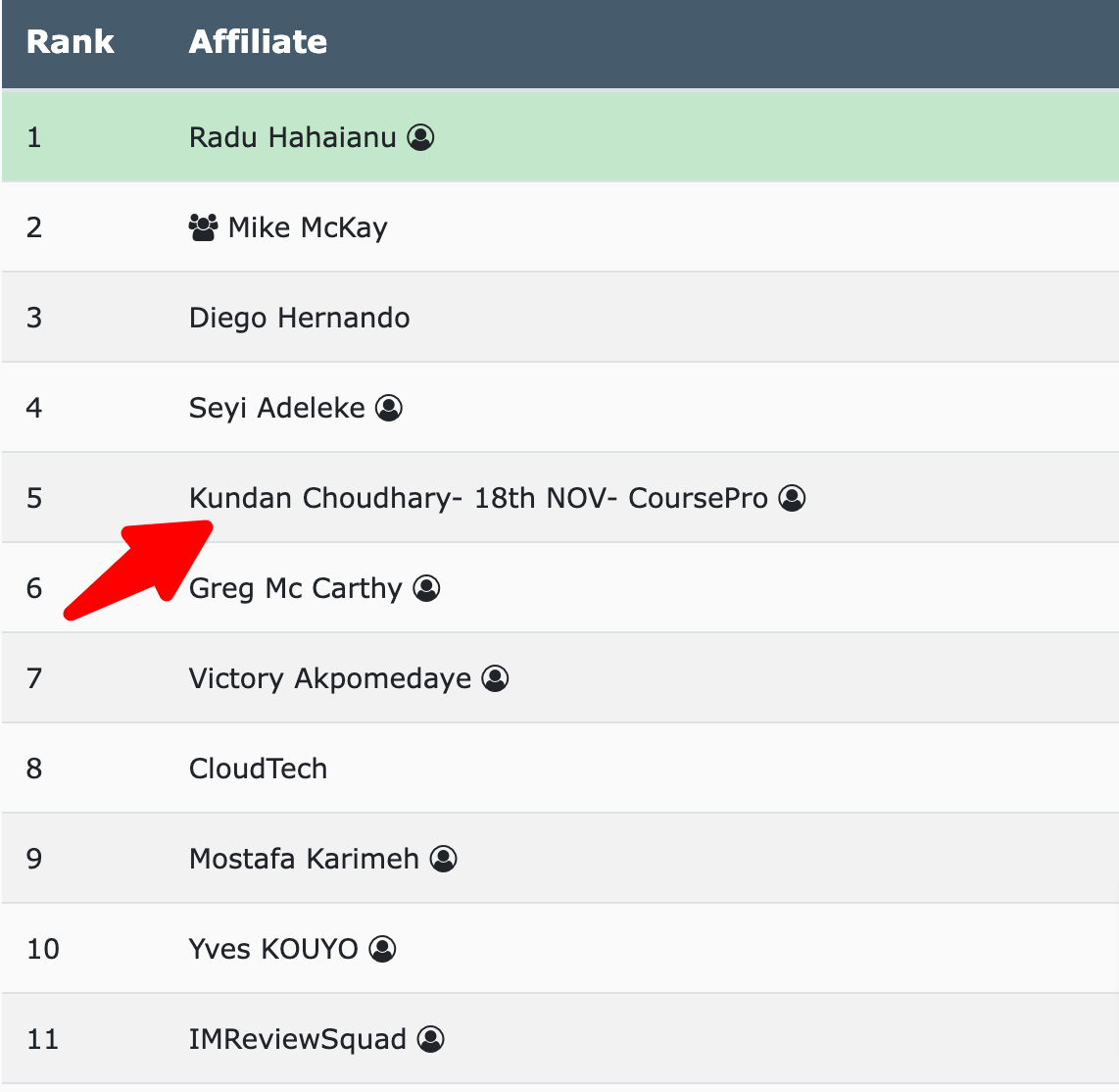Select the IMReviewSquad affiliate name

(298, 1040)
